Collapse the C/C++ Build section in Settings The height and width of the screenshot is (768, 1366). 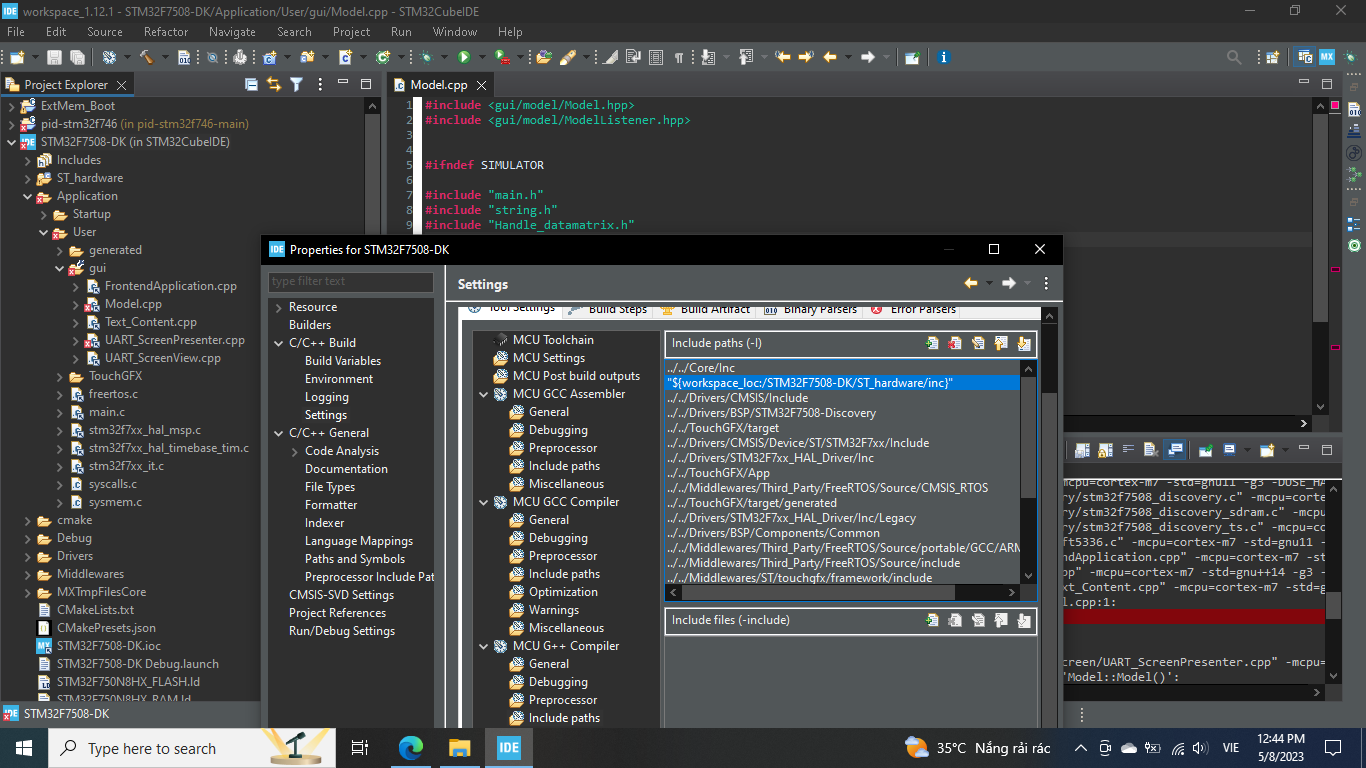279,342
